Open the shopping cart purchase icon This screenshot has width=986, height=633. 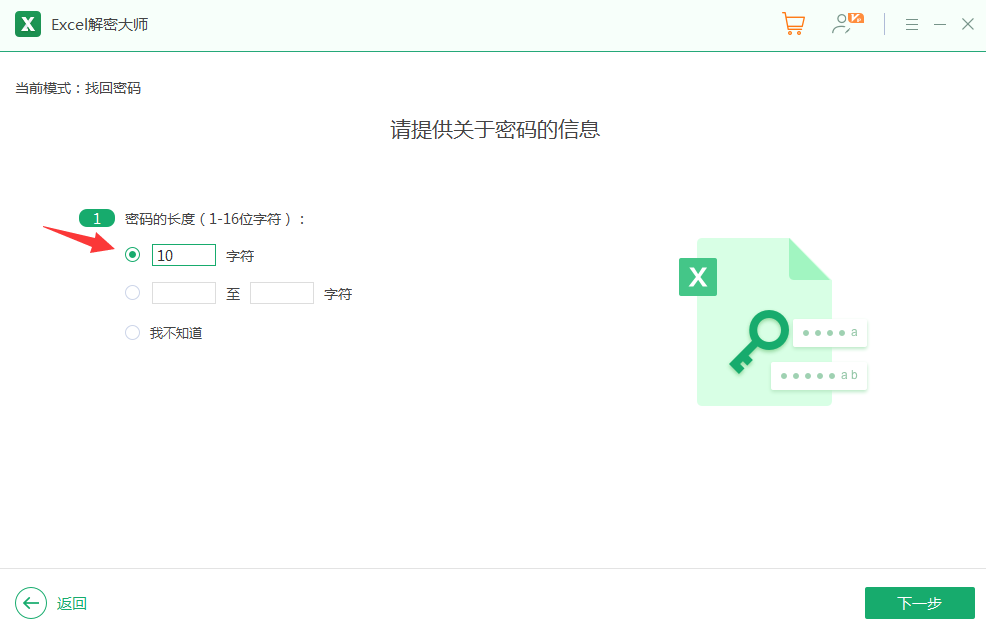[793, 24]
